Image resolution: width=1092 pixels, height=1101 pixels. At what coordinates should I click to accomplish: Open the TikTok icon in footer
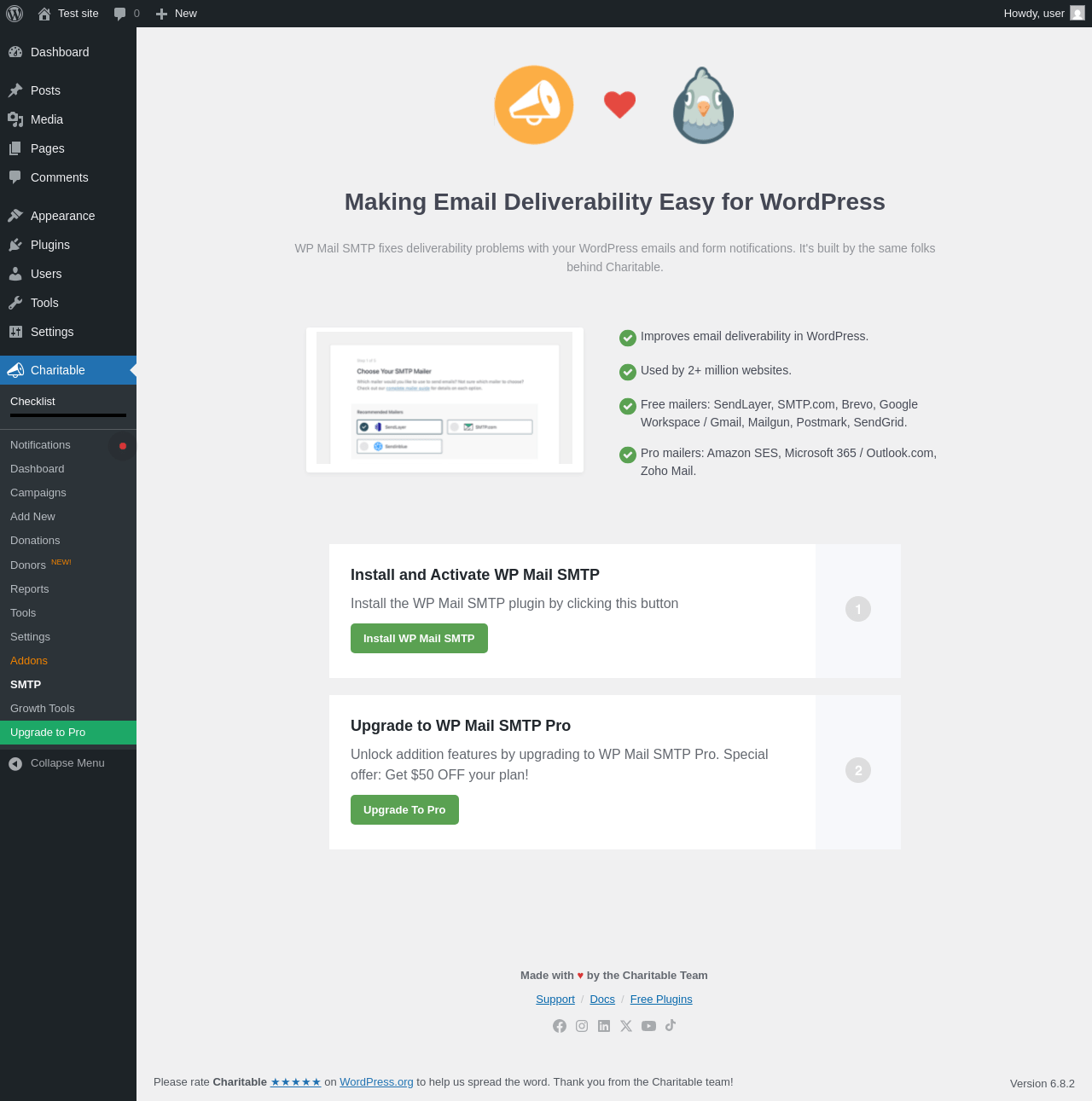tap(671, 1025)
